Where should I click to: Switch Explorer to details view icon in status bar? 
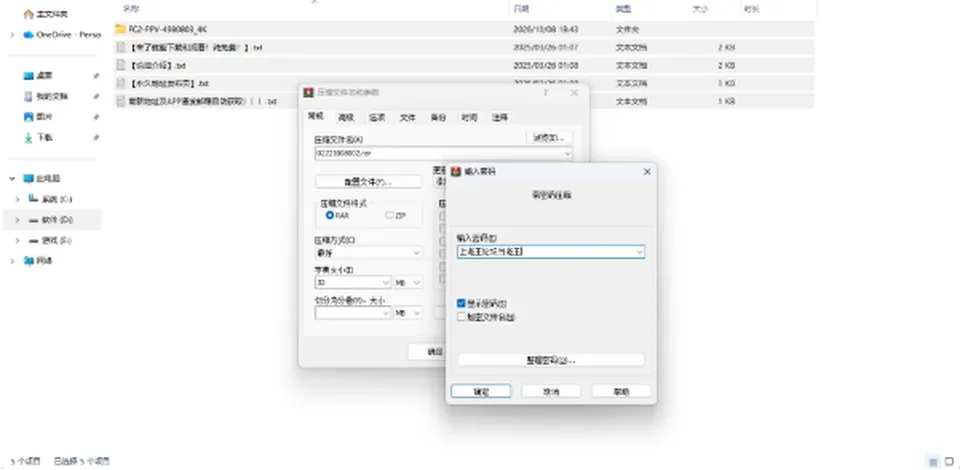coord(933,461)
